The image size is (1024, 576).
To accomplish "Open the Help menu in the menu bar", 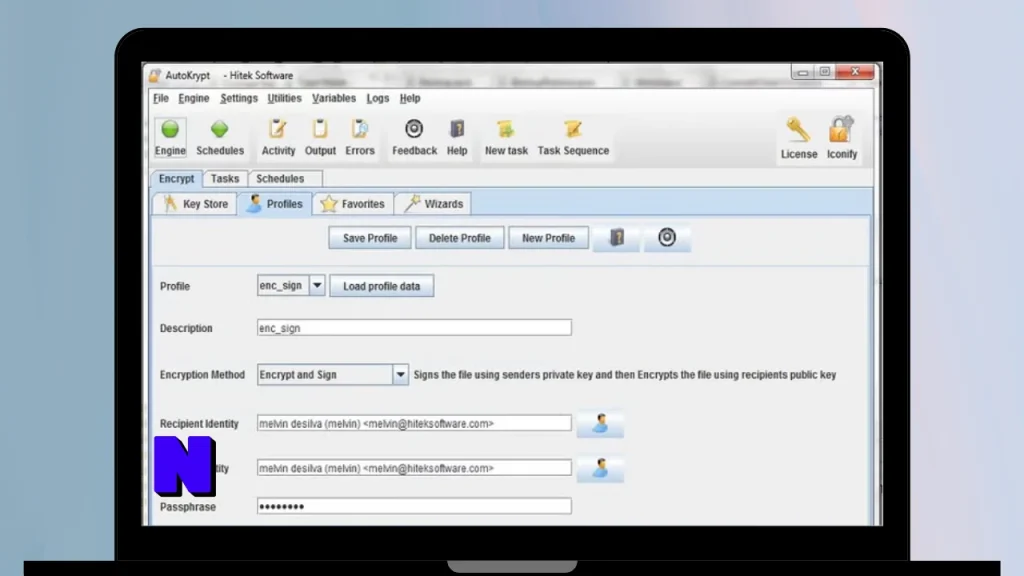I will [x=410, y=98].
